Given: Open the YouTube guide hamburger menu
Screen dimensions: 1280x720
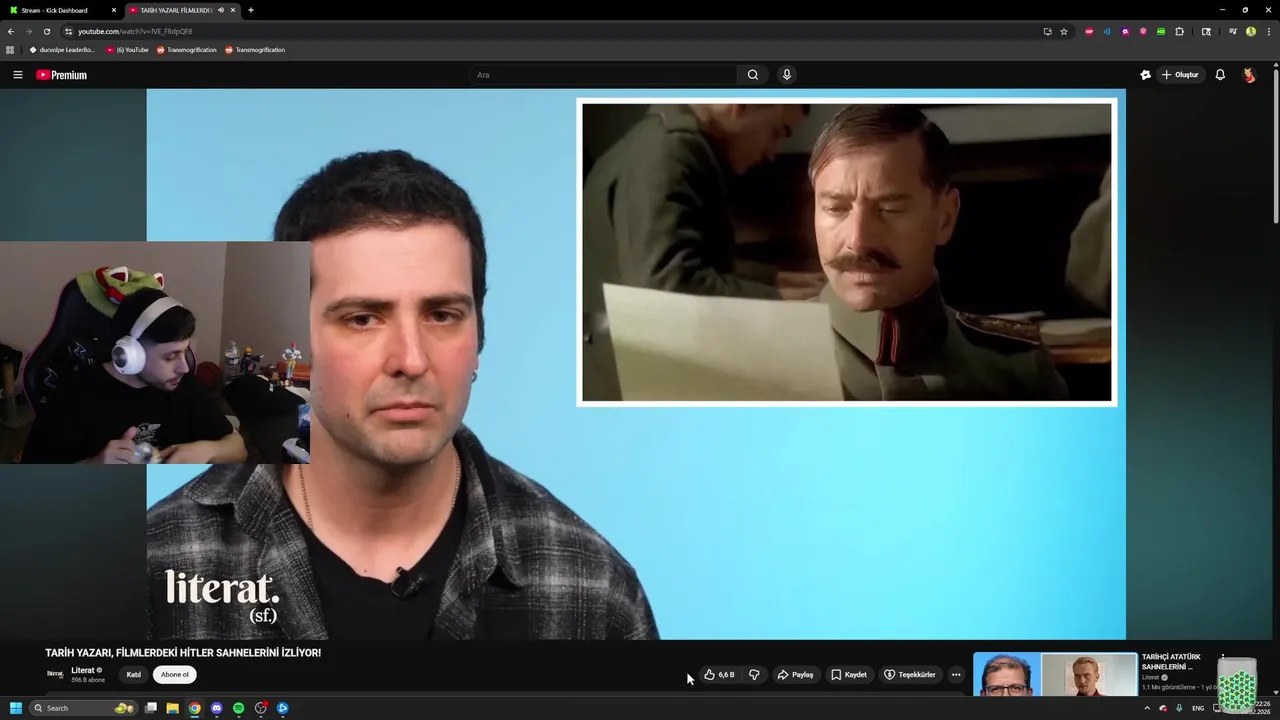Looking at the screenshot, I should (17, 75).
